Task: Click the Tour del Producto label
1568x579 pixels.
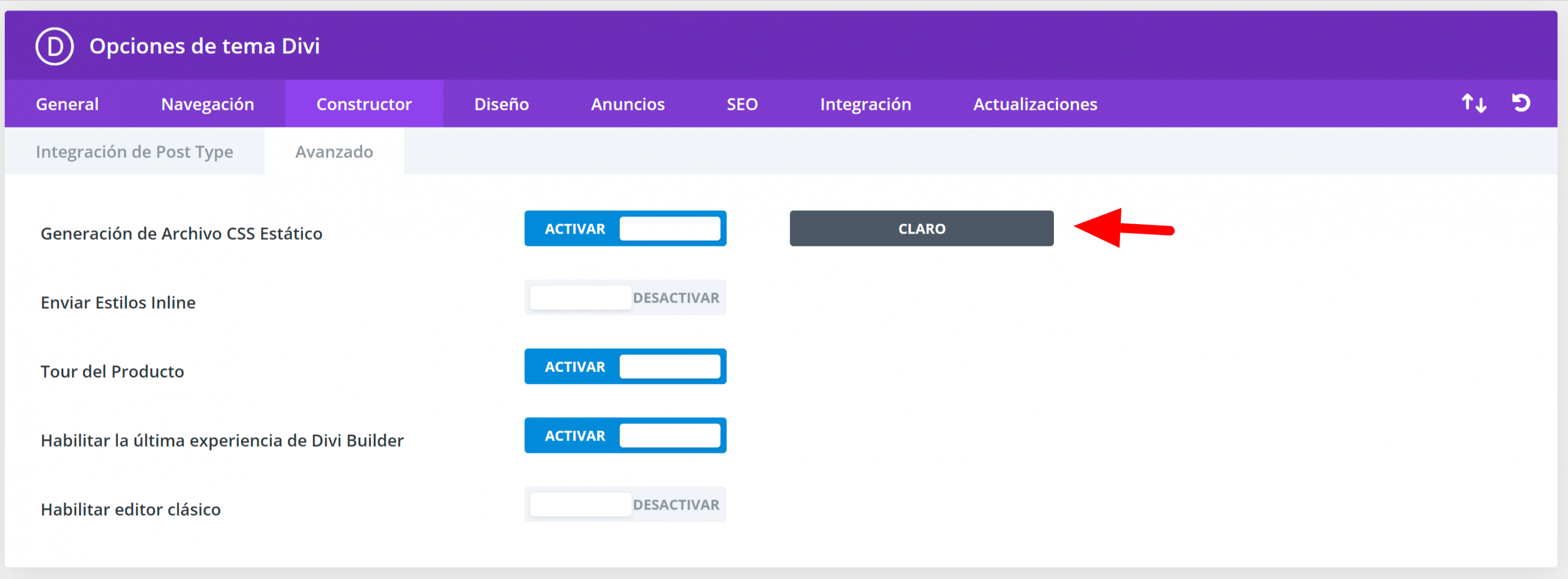Action: pos(112,372)
